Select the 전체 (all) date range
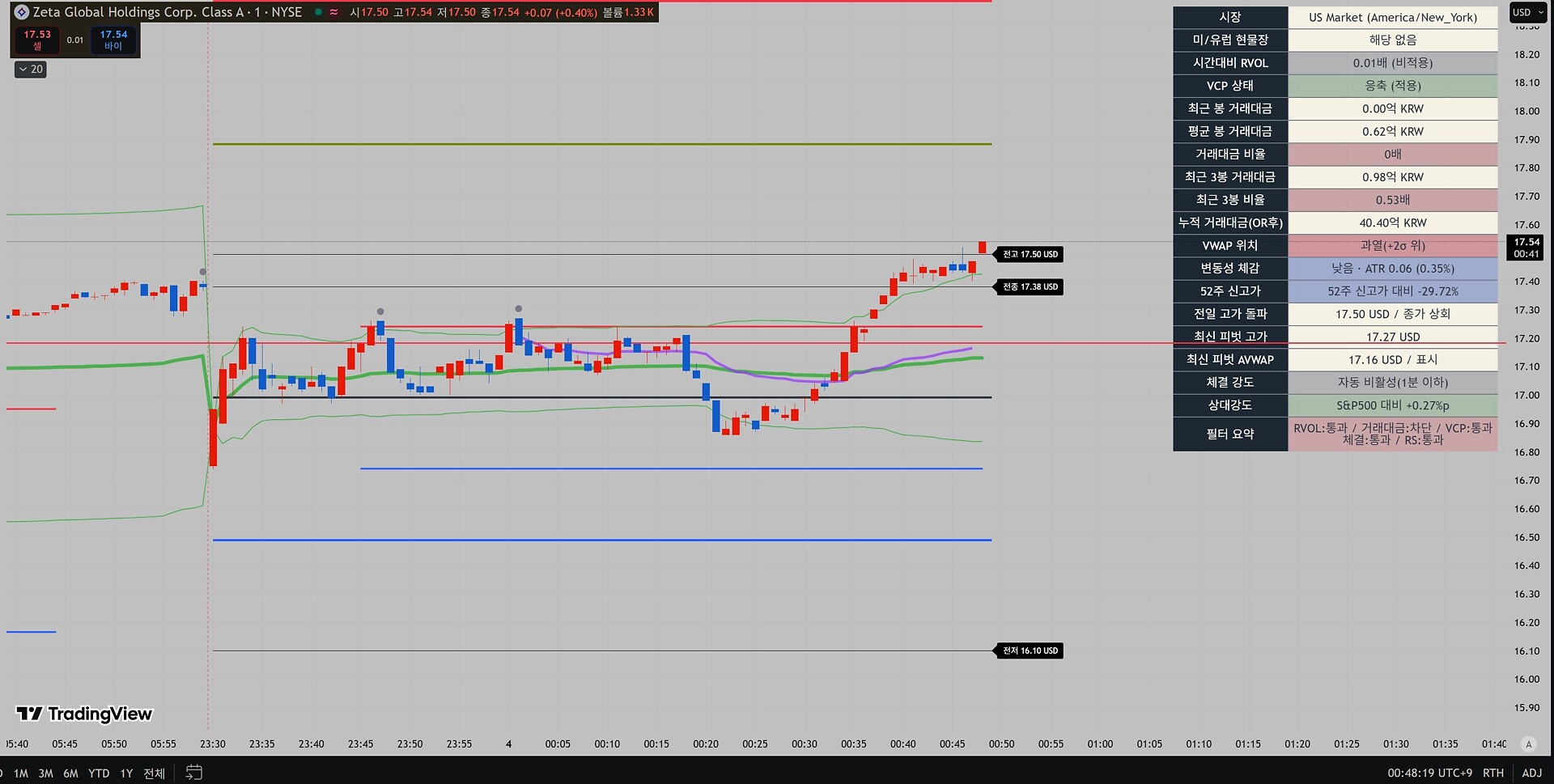This screenshot has width=1554, height=784. 154,773
